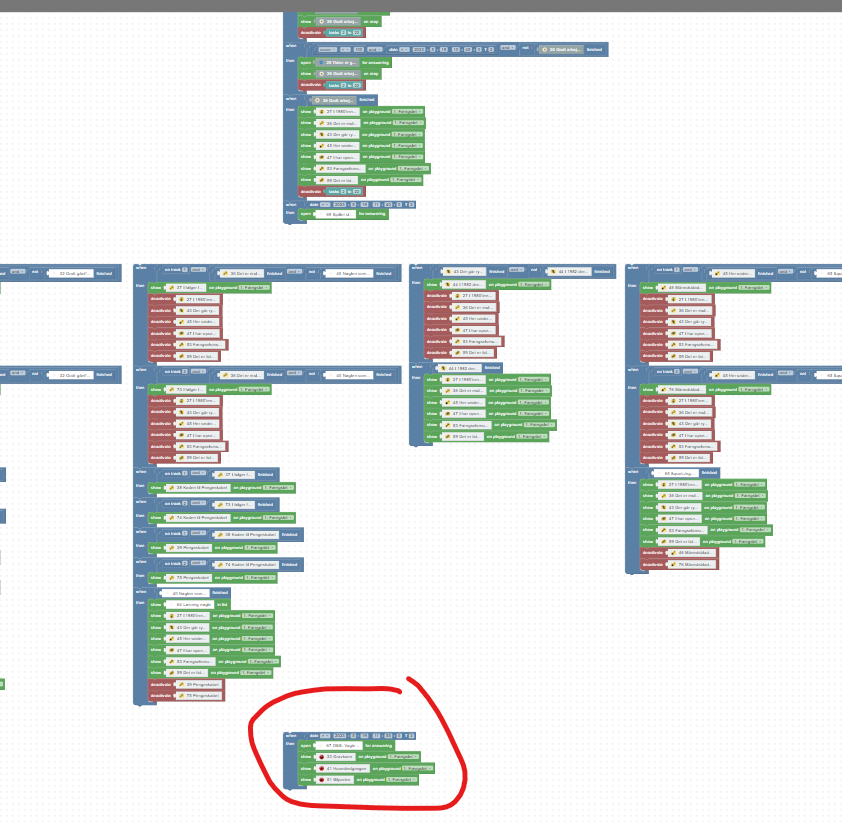Image resolution: width=842 pixels, height=822 pixels.
Task: Open playground dropdown in show 38 Koden row
Action: 278,488
